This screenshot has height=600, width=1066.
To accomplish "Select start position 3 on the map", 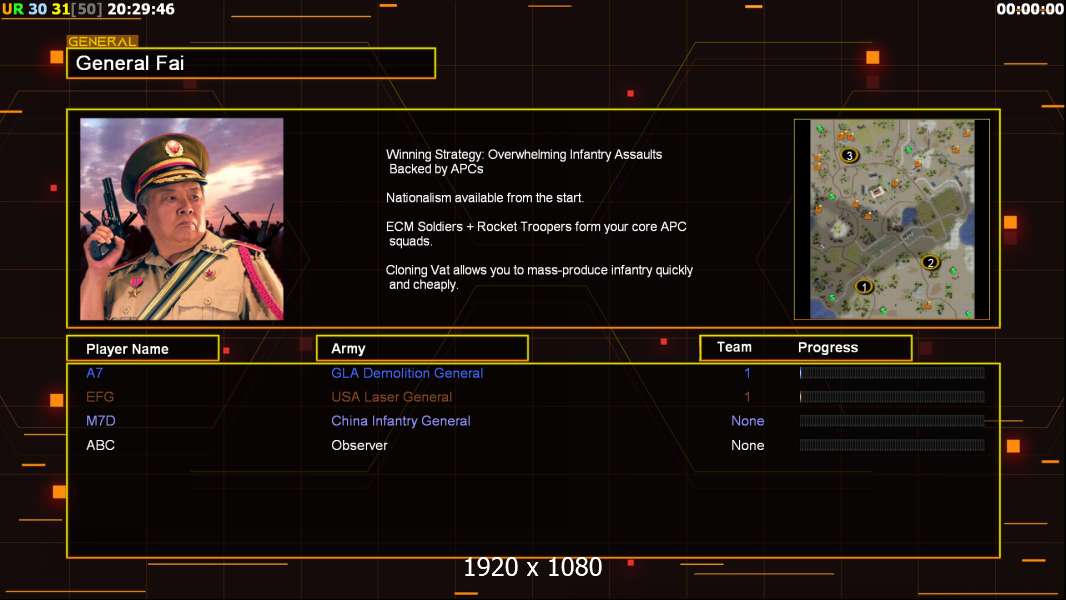I will click(x=849, y=155).
